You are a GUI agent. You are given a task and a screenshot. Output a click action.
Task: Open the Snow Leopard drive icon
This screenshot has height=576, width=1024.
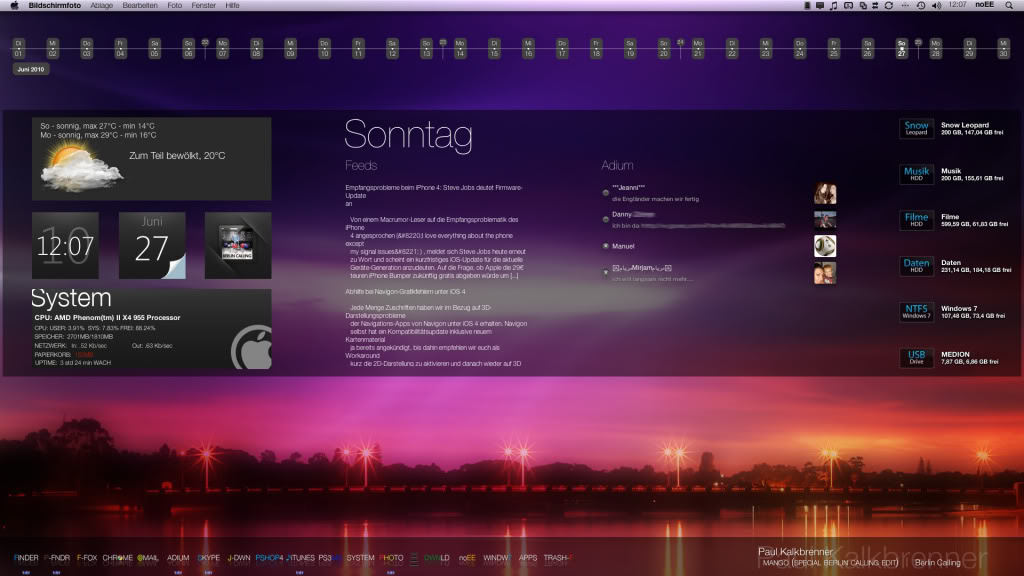(916, 128)
